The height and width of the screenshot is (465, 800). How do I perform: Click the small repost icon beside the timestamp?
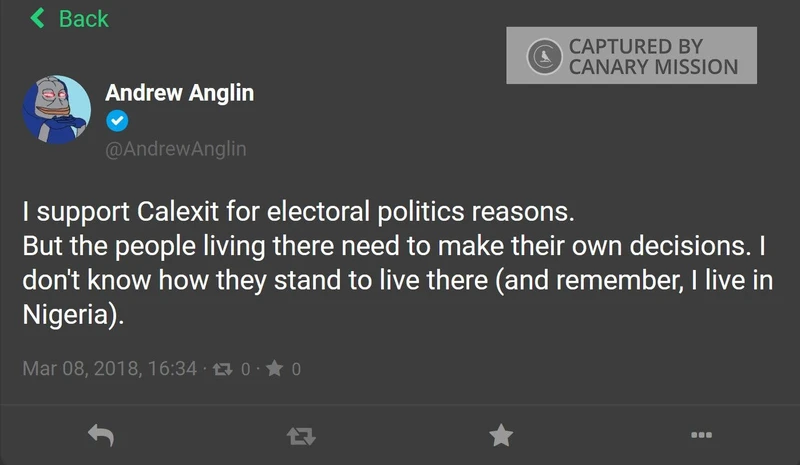pos(224,369)
